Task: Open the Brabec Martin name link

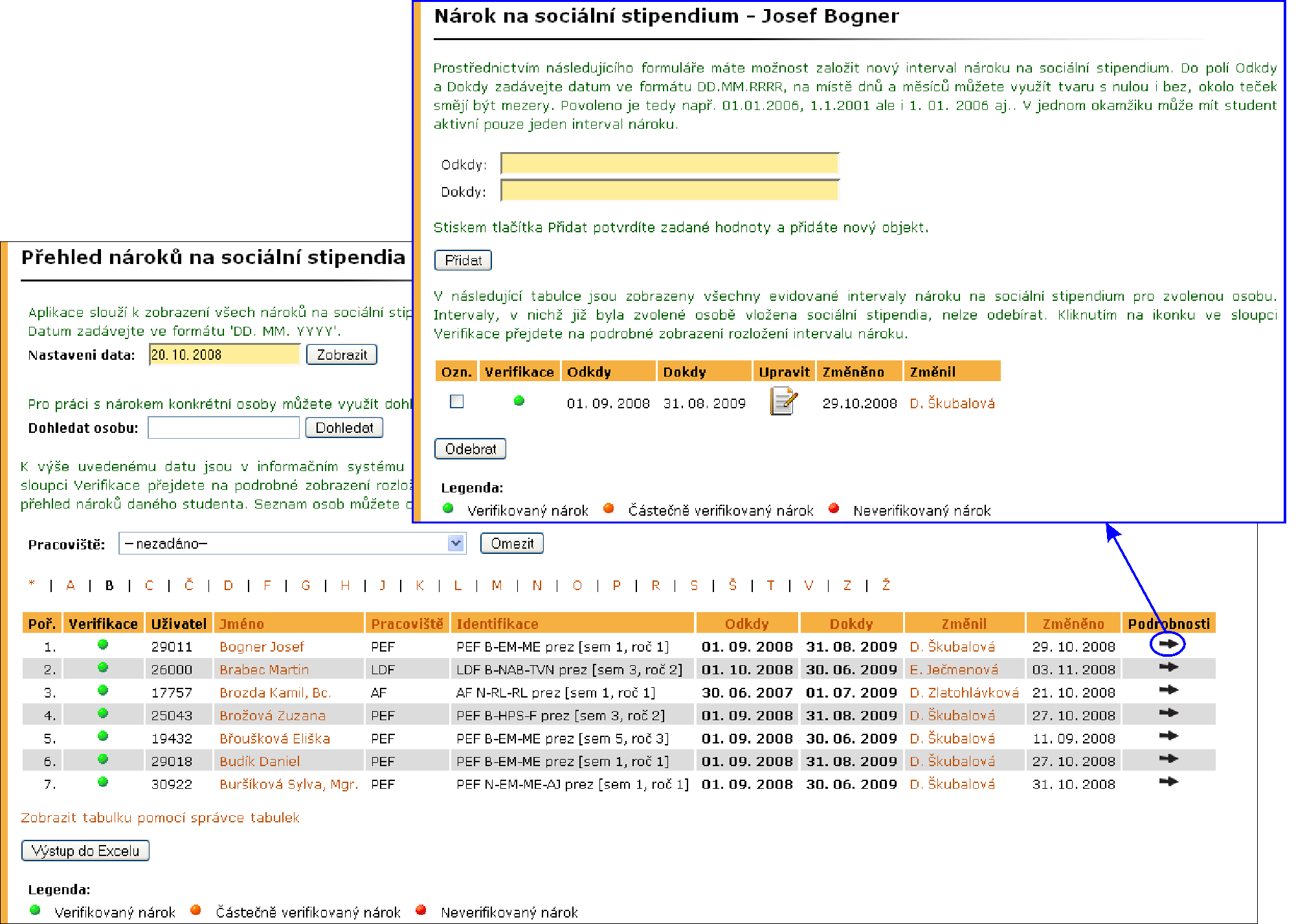Action: click(264, 670)
